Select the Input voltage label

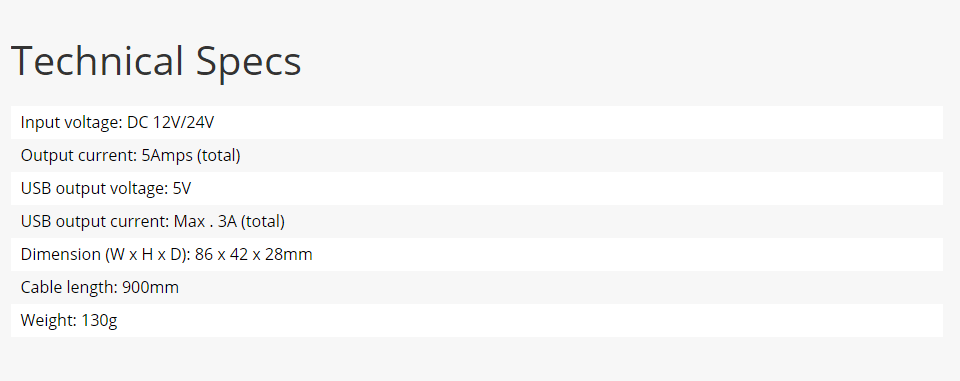coord(72,123)
